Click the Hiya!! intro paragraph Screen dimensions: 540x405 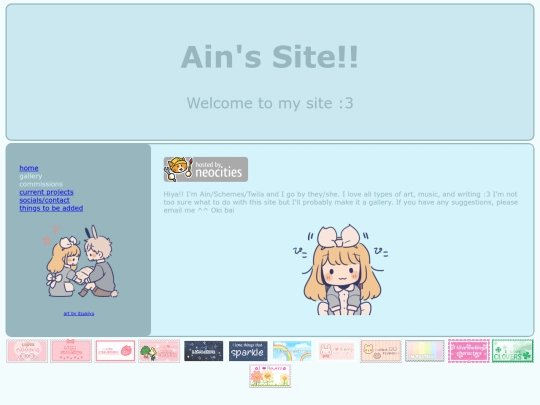click(x=341, y=202)
